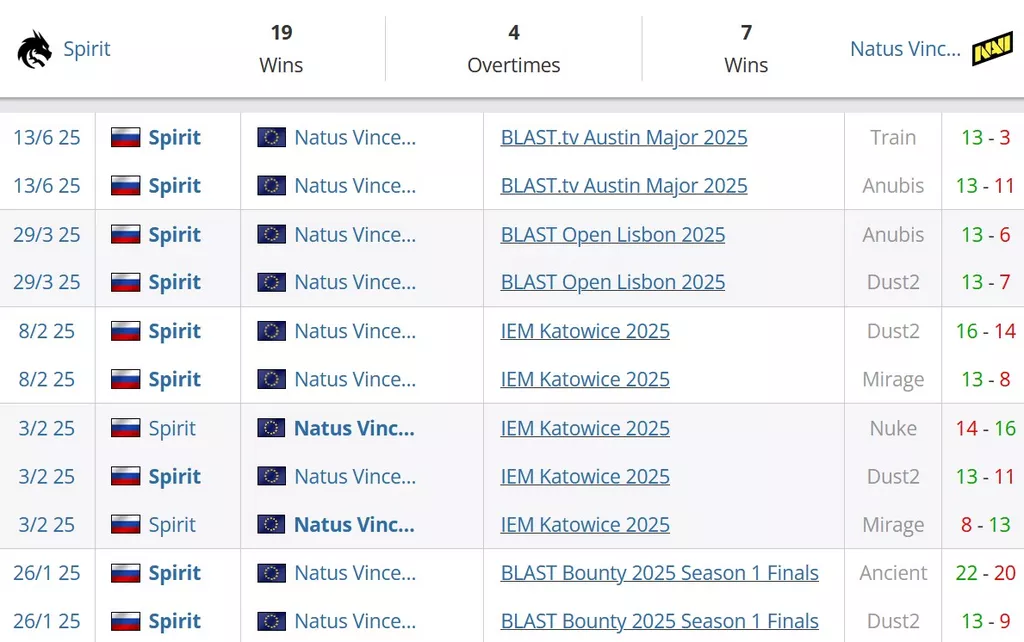Click the '13 - 9' score on Dust2
This screenshot has height=642, width=1024.
click(986, 621)
